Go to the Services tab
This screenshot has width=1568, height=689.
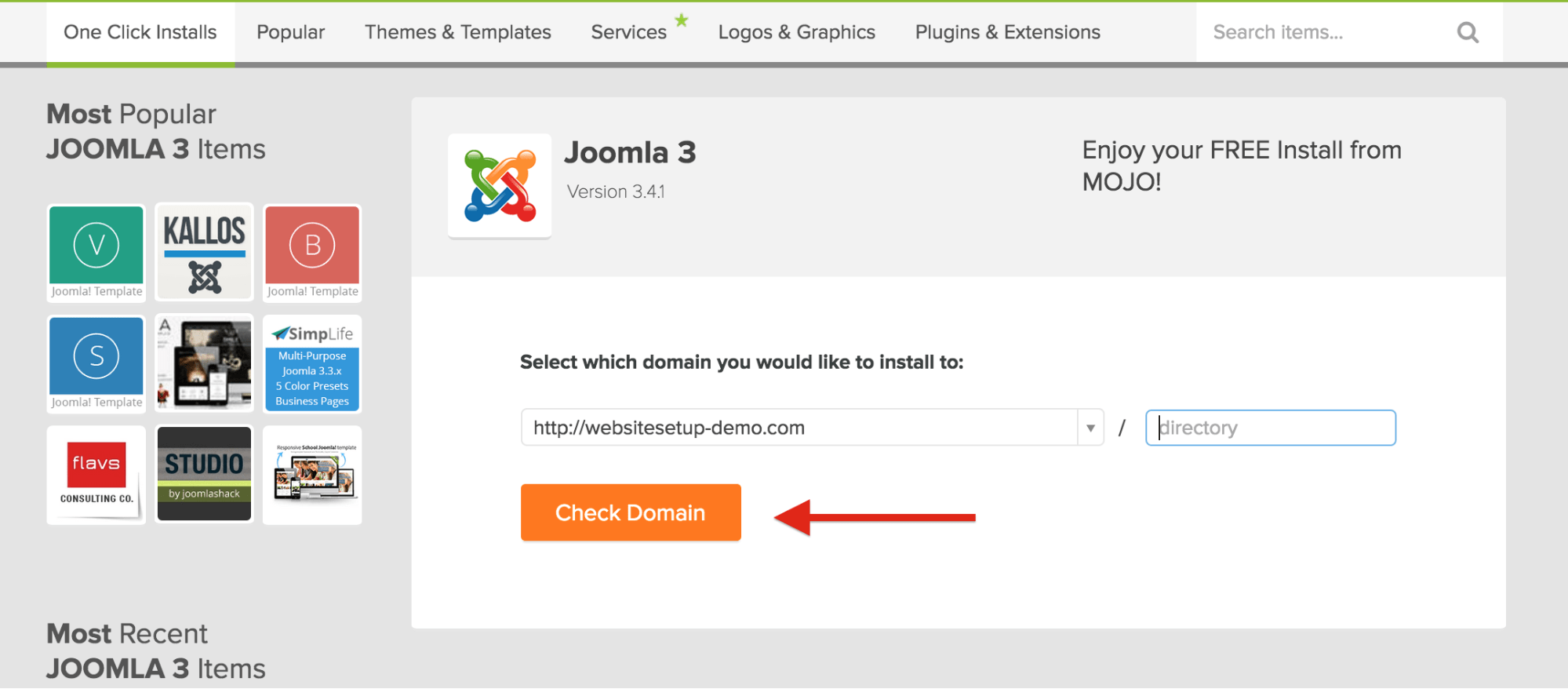pos(629,32)
